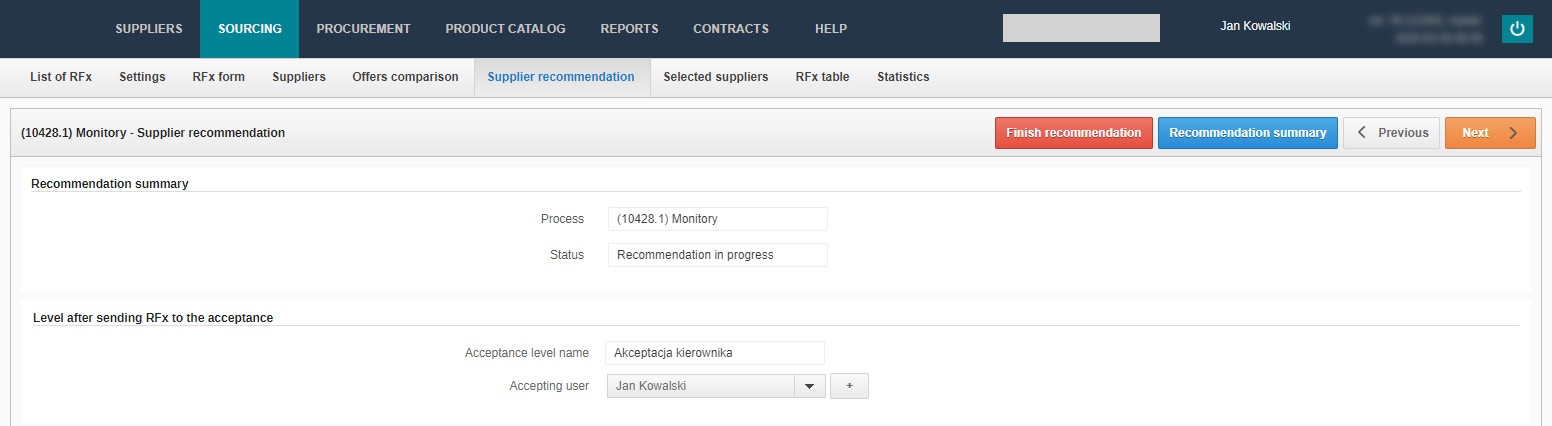
Task: Click the search box in header
Action: [1081, 28]
